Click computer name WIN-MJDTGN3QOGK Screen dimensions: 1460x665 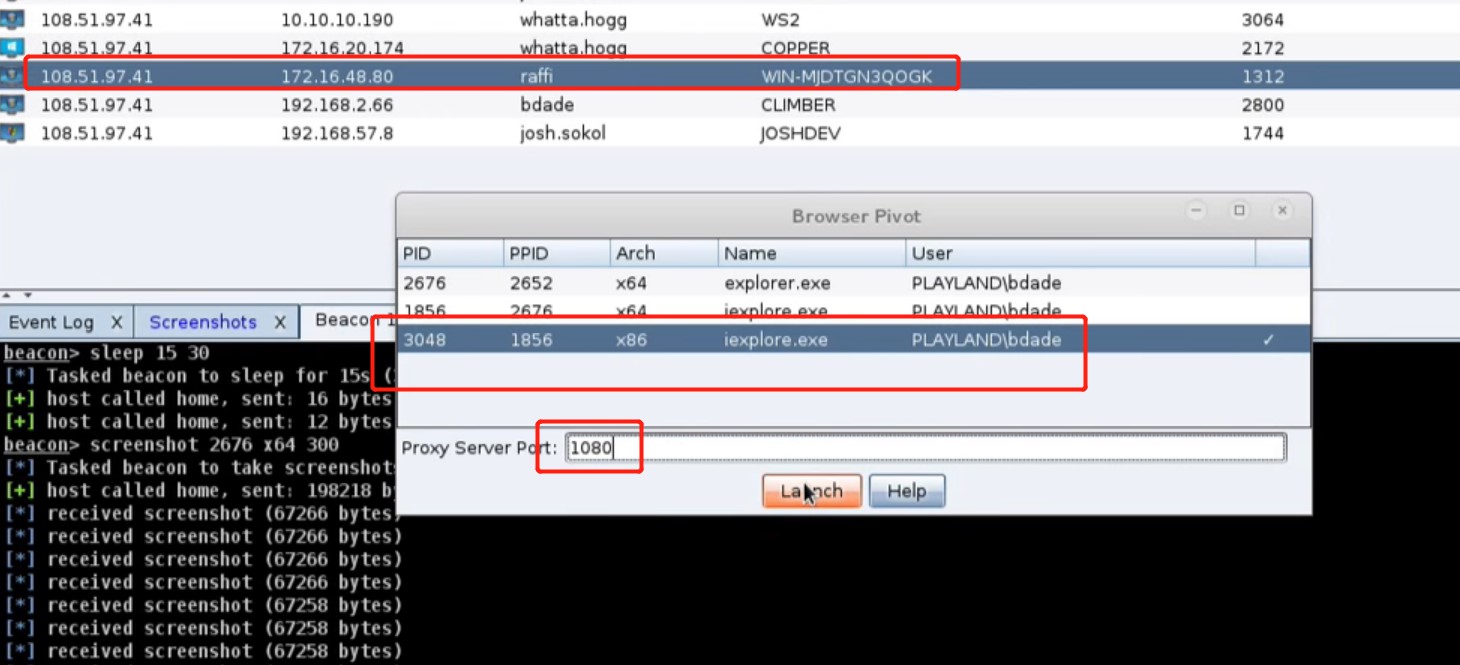click(847, 76)
